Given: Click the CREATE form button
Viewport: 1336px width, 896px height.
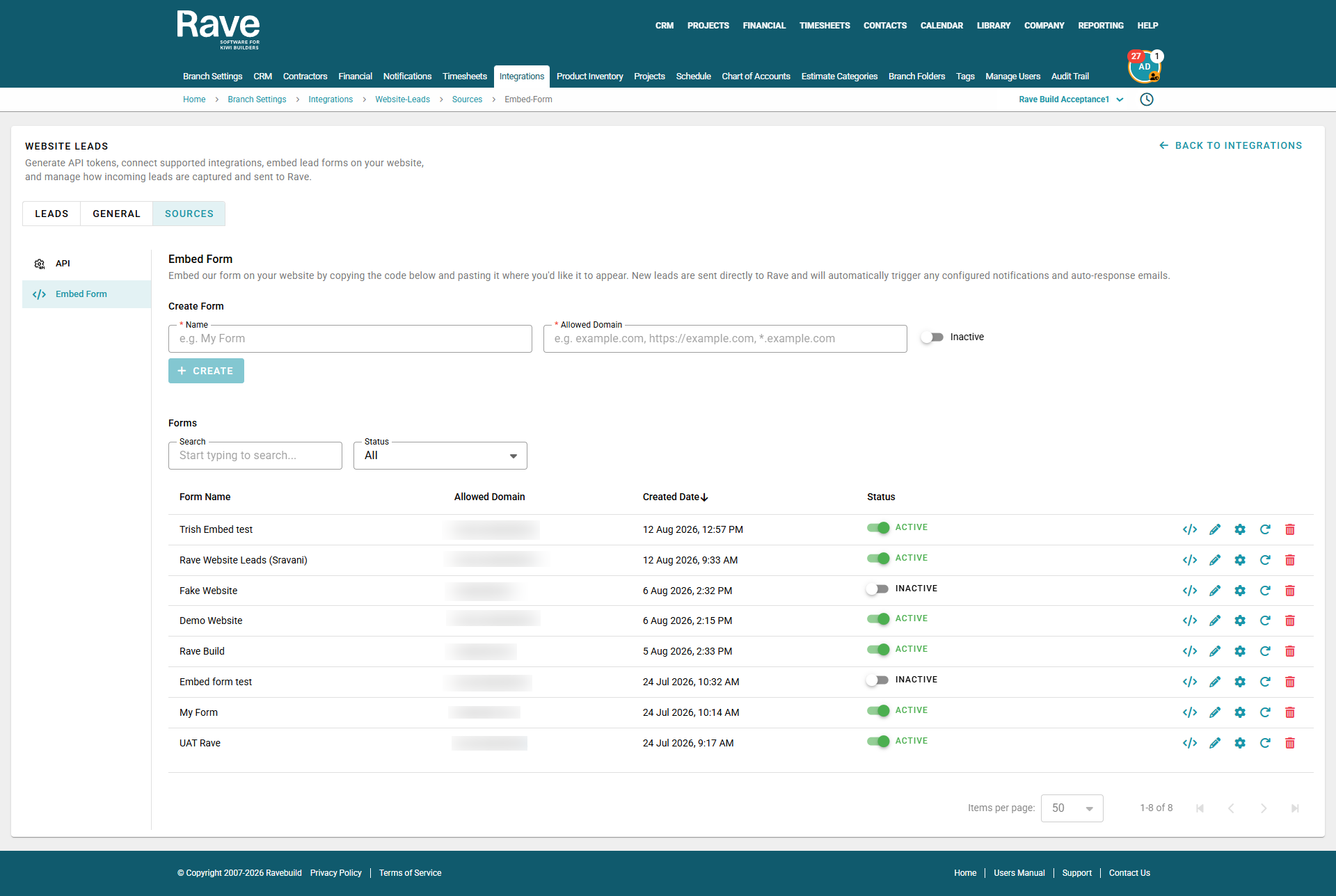Looking at the screenshot, I should pos(206,371).
